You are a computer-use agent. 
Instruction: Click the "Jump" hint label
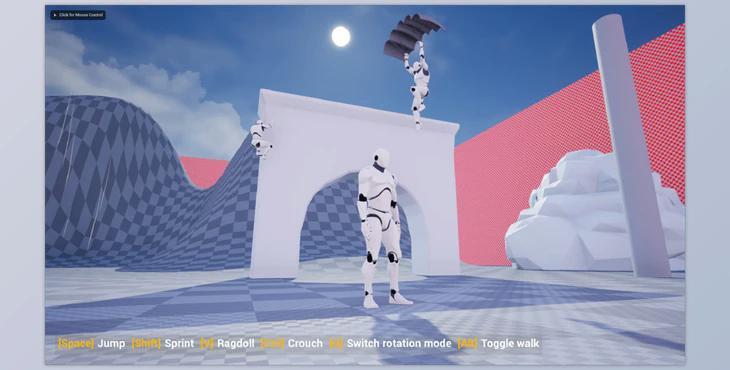point(111,343)
